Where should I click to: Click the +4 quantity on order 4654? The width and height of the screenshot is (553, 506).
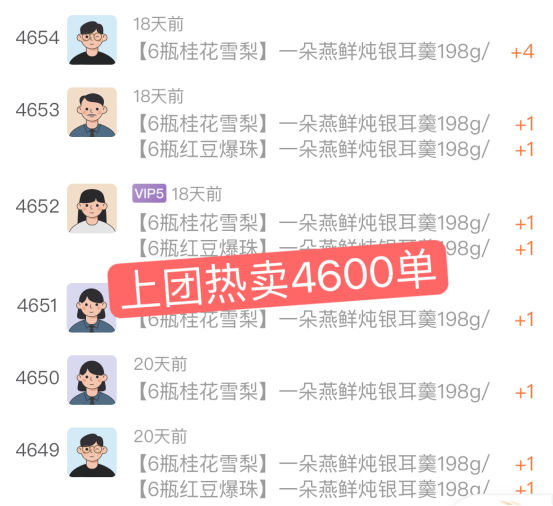point(522,52)
